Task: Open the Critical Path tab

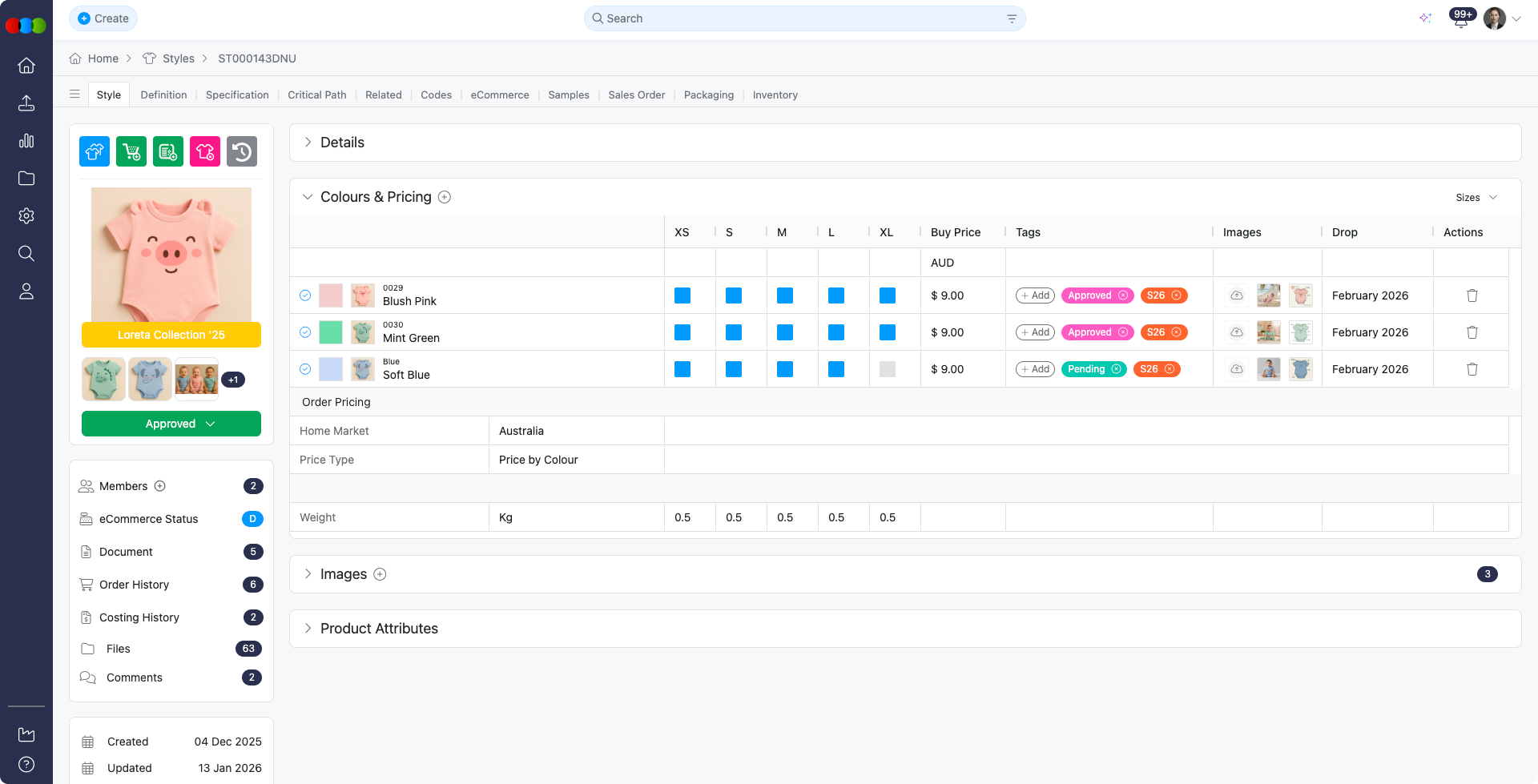Action: (x=316, y=94)
